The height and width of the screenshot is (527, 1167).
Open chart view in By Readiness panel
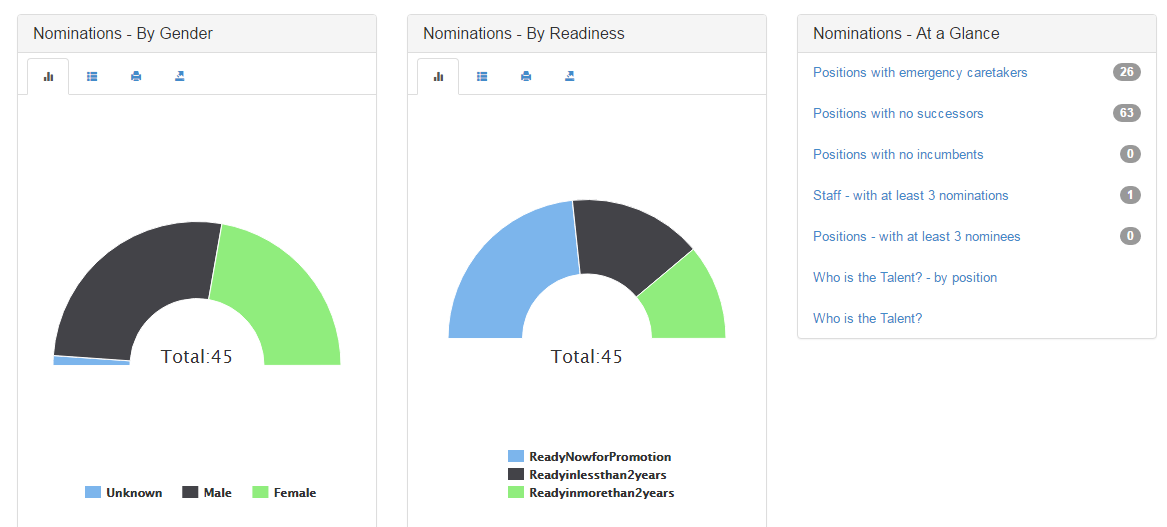[x=438, y=76]
